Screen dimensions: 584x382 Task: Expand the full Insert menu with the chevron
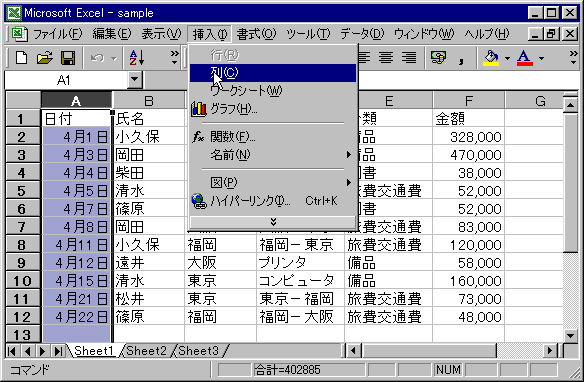click(x=273, y=222)
